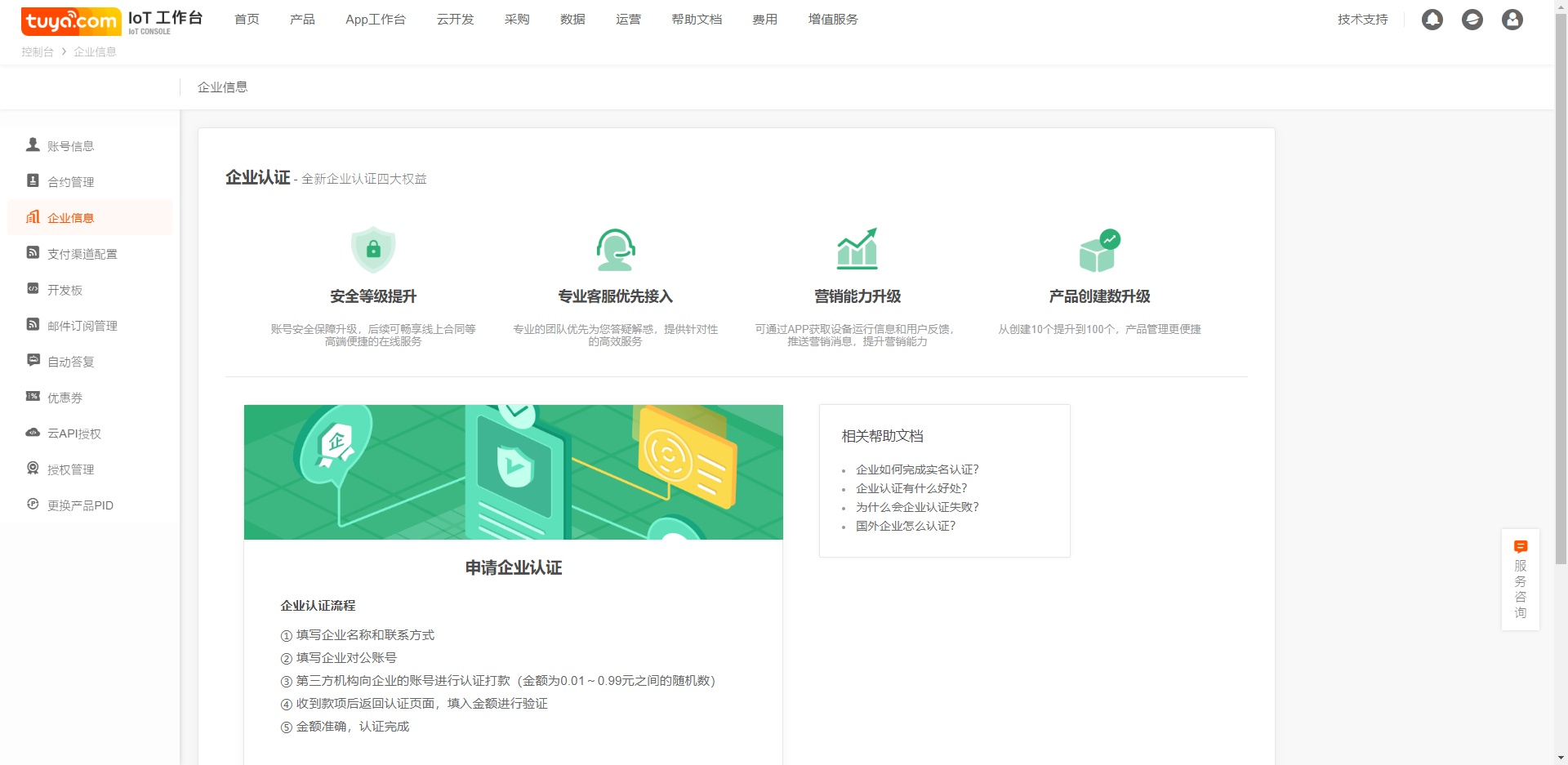The height and width of the screenshot is (765, 1568).
Task: Open the 产品 navigation menu
Action: (x=302, y=20)
